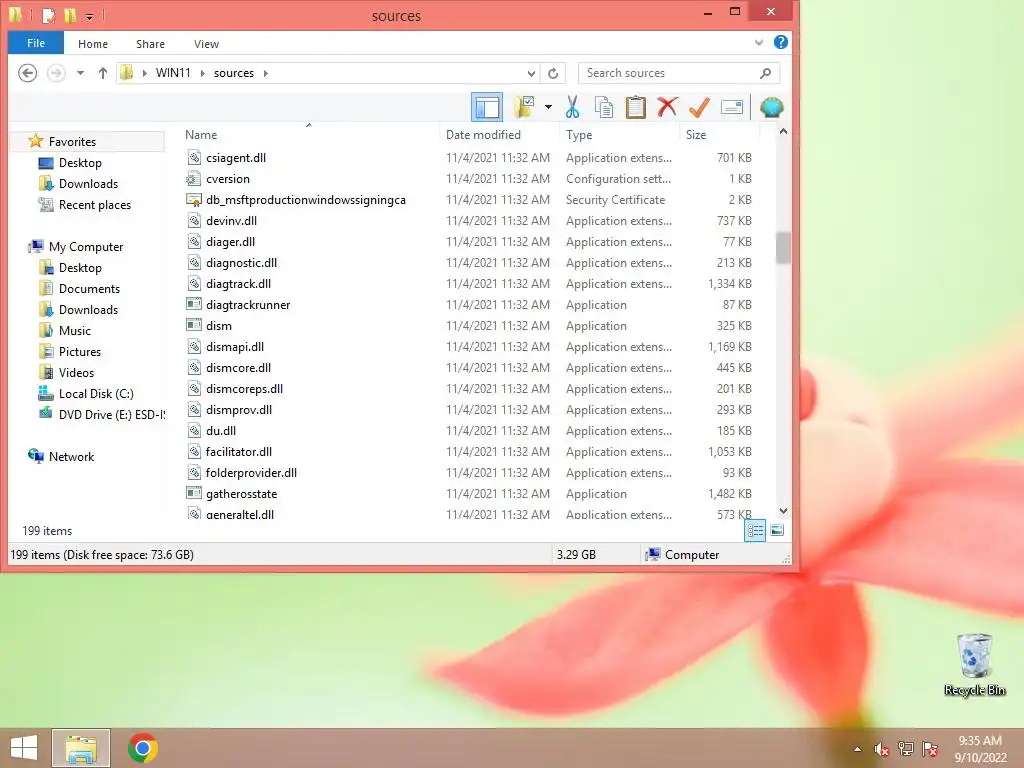Click the Copy icon in toolbar
This screenshot has width=1024, height=768.
point(603,107)
